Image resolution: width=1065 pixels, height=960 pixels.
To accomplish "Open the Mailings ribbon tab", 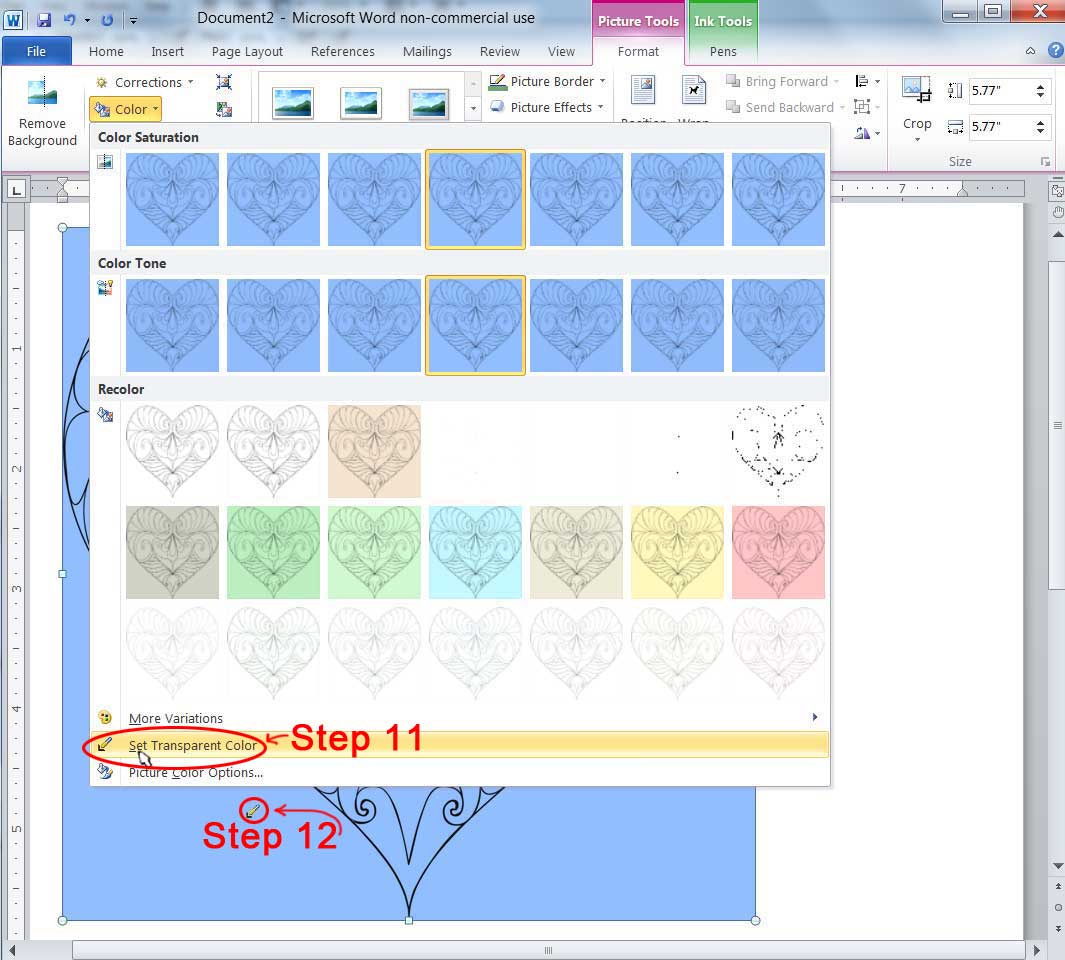I will 427,51.
